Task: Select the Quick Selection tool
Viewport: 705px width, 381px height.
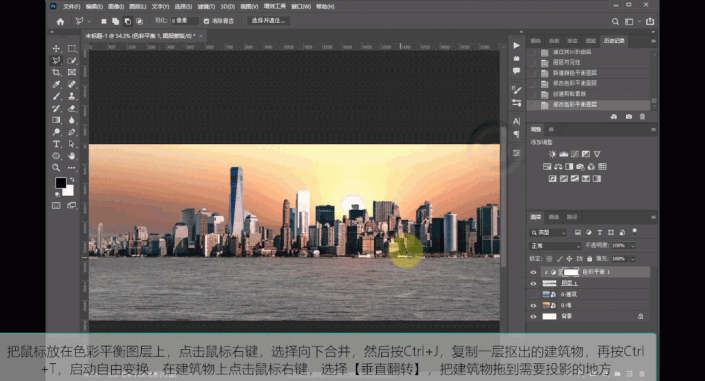Action: click(71, 60)
